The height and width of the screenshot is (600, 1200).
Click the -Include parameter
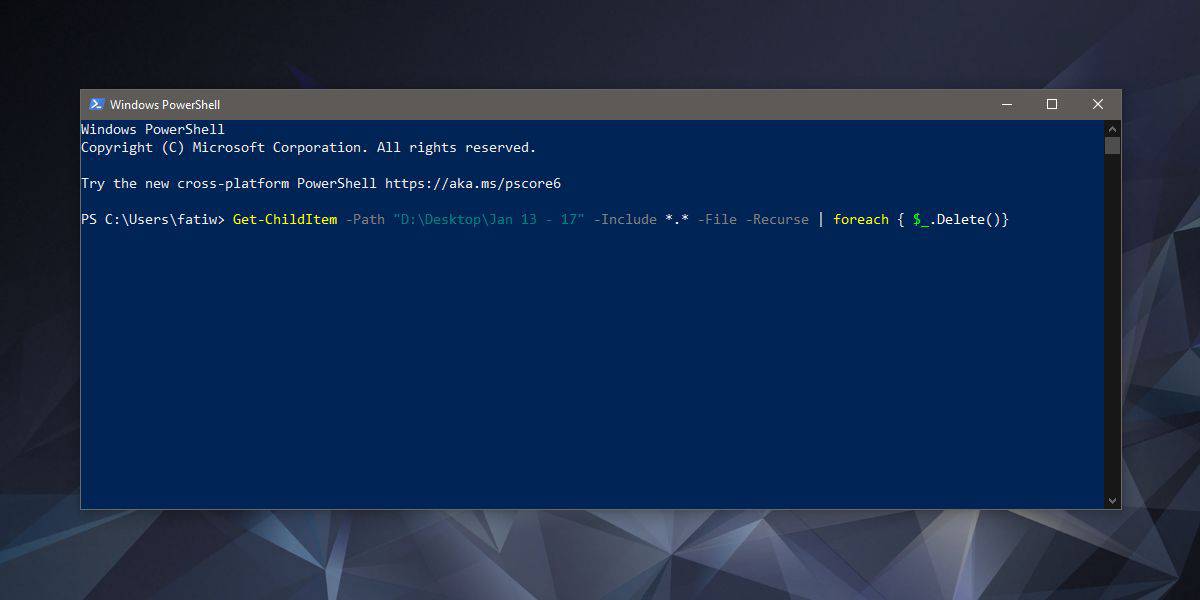625,219
